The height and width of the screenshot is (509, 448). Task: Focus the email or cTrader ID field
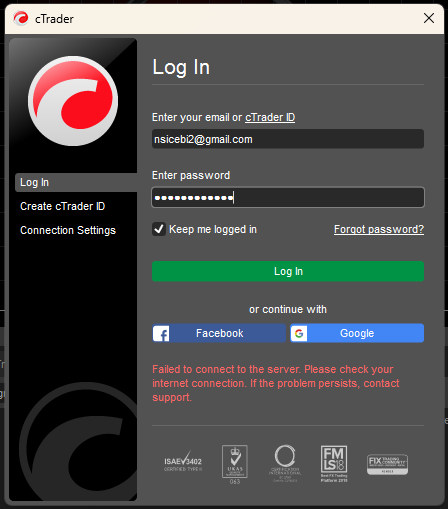[288, 139]
